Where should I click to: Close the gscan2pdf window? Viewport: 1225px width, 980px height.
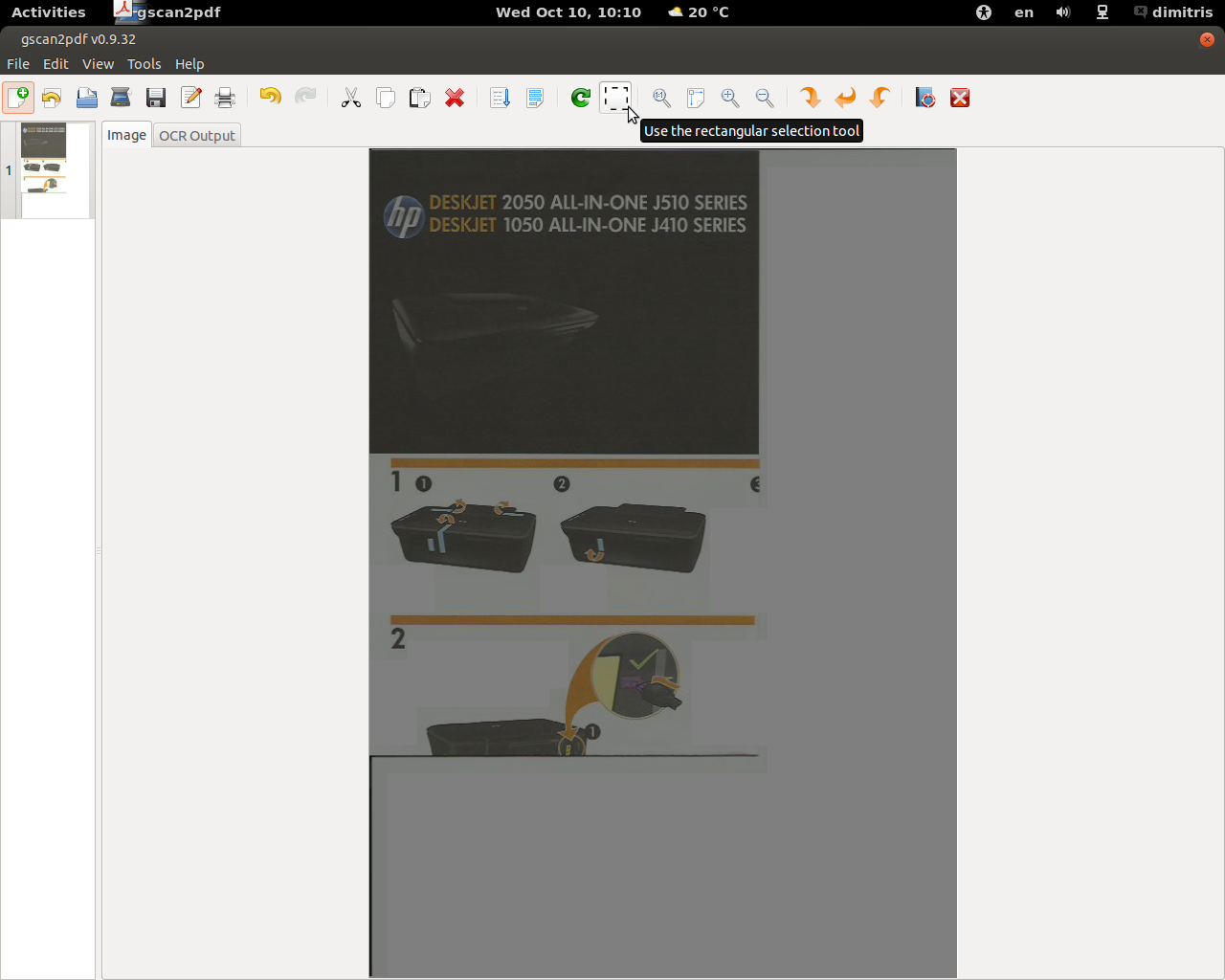point(1207,39)
